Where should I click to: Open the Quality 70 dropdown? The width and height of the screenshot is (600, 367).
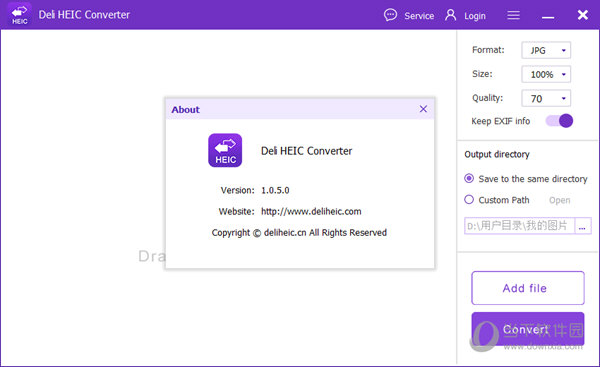pyautogui.click(x=546, y=98)
